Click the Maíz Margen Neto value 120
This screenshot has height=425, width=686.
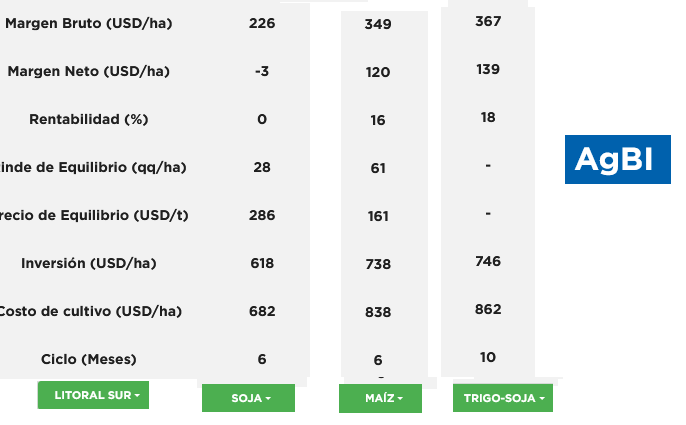tap(378, 72)
